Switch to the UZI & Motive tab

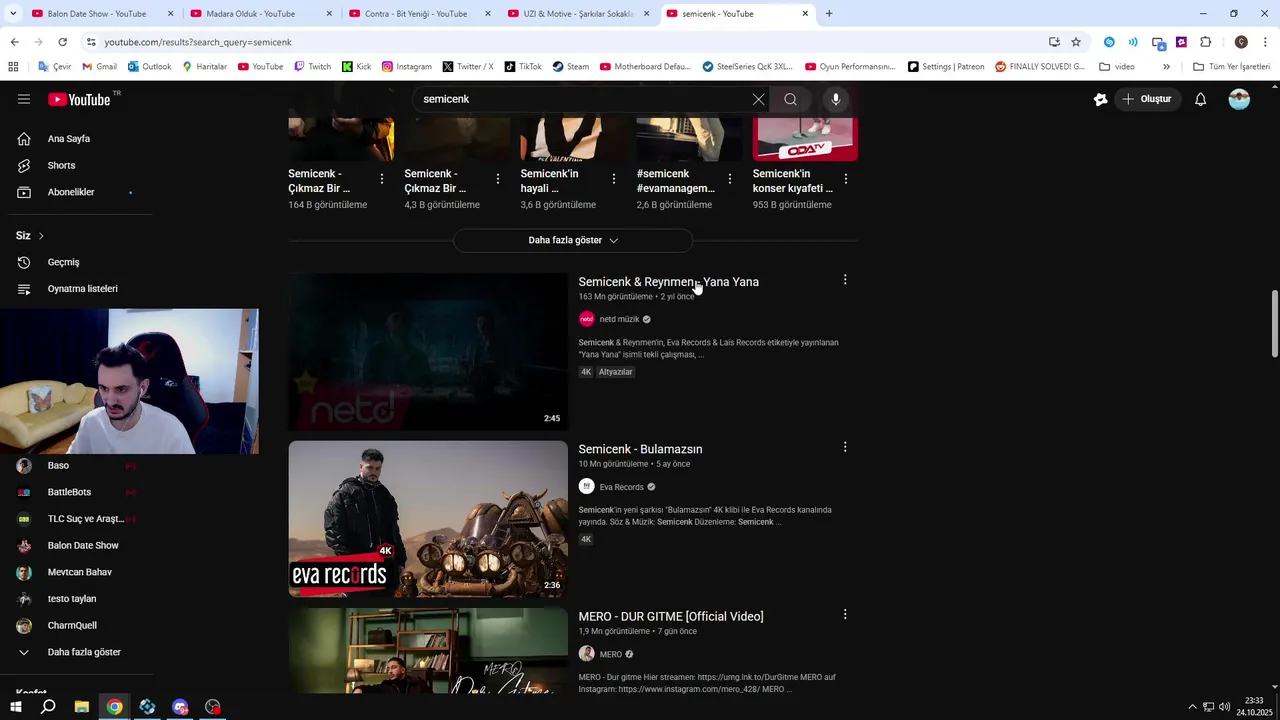coord(578,14)
